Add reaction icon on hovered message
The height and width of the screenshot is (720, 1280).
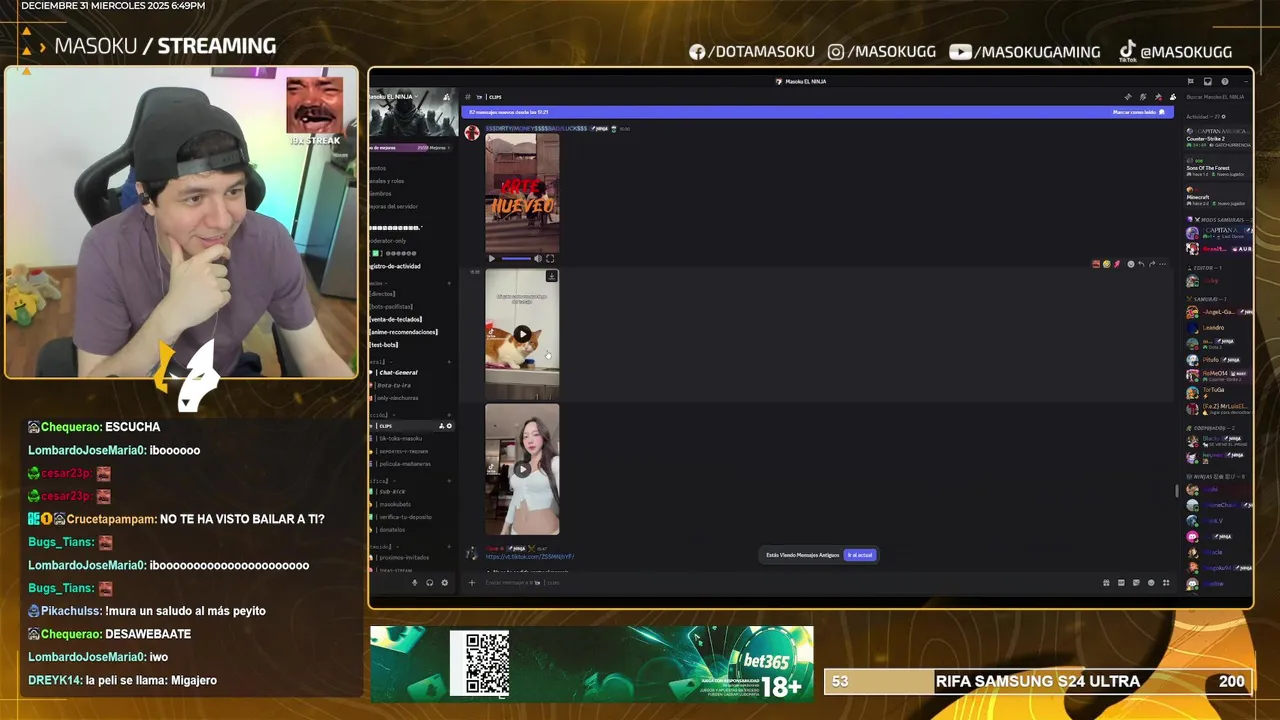coord(1131,264)
